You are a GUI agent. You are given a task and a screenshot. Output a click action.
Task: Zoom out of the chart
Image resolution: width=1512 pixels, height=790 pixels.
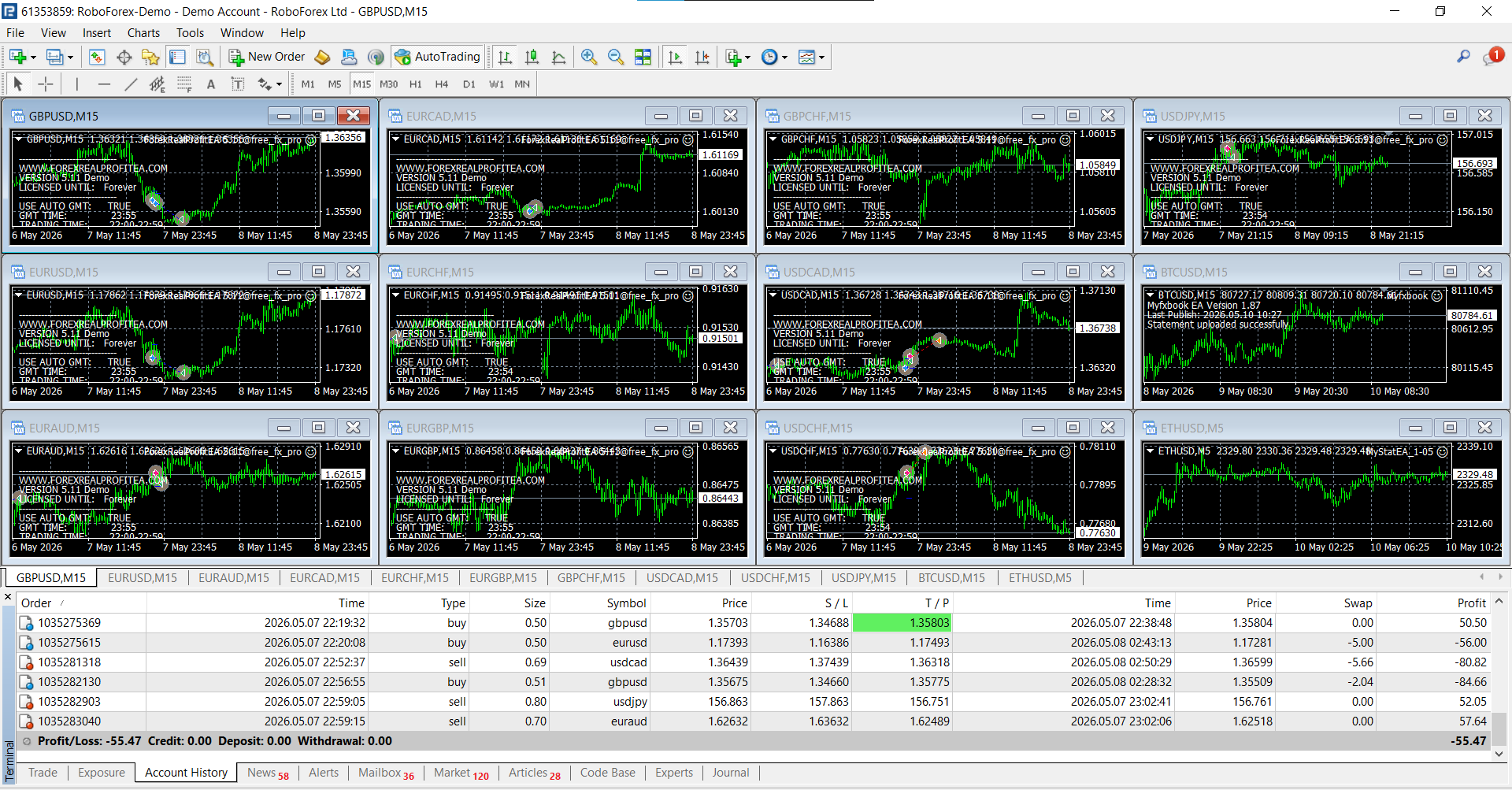click(x=616, y=57)
